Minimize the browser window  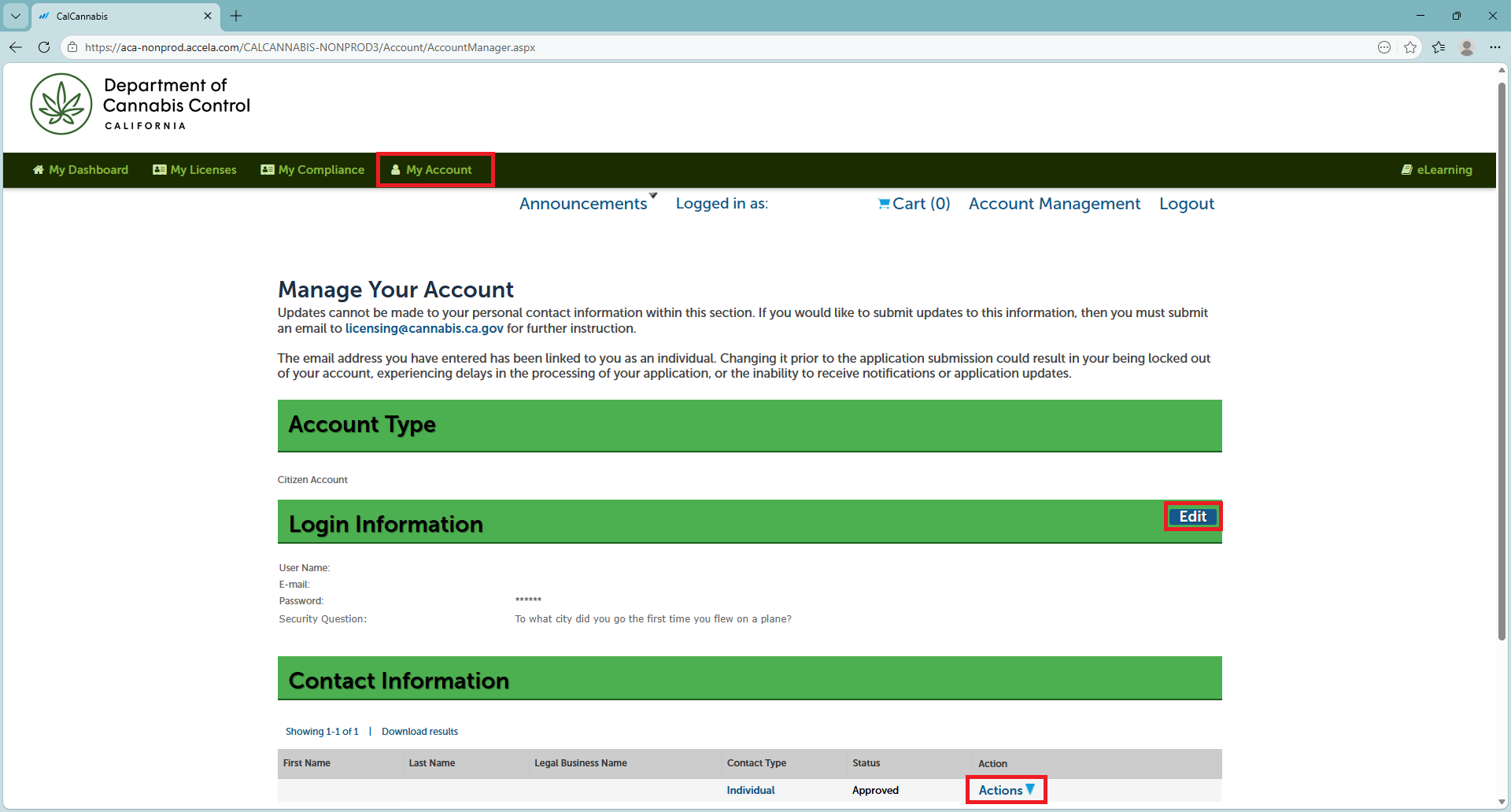1420,16
